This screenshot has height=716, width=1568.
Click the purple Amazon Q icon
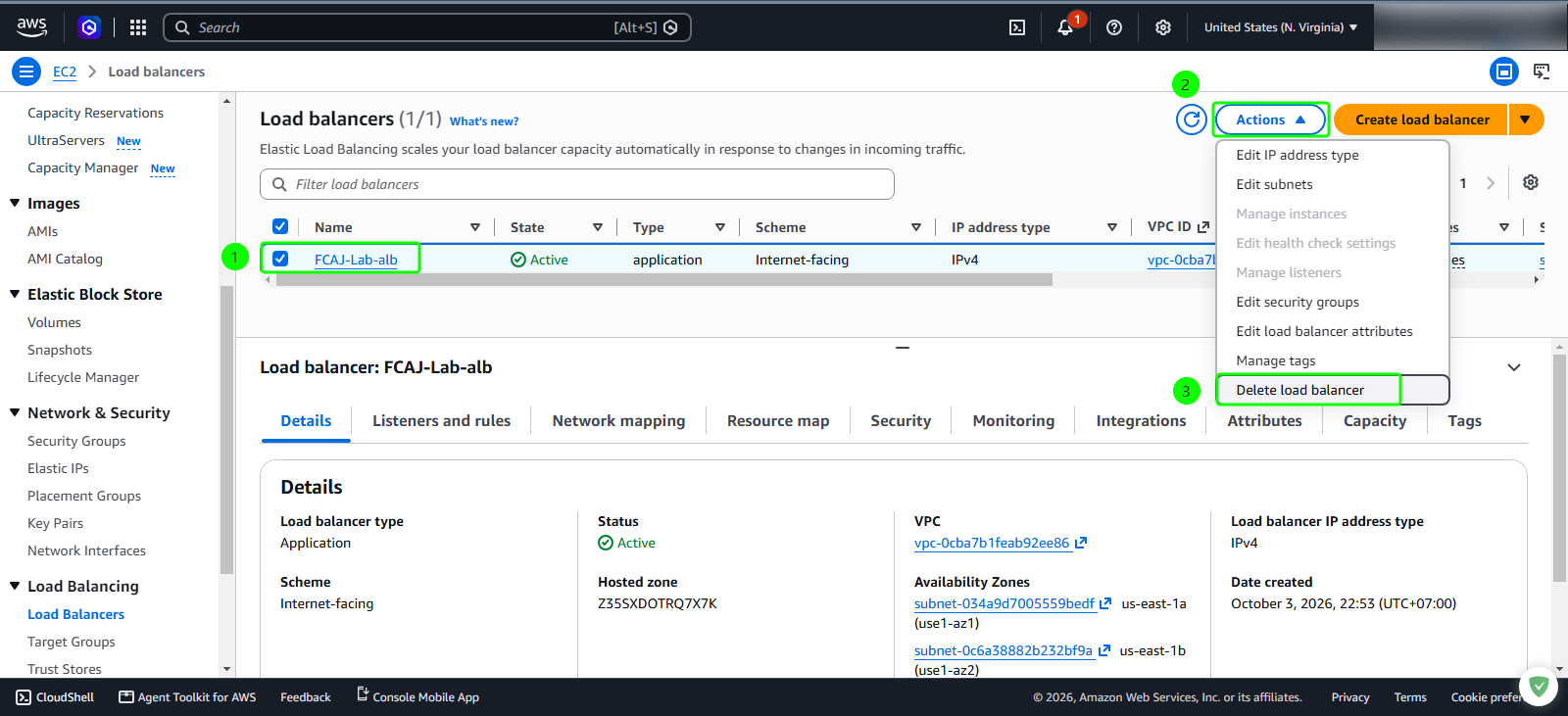[89, 27]
